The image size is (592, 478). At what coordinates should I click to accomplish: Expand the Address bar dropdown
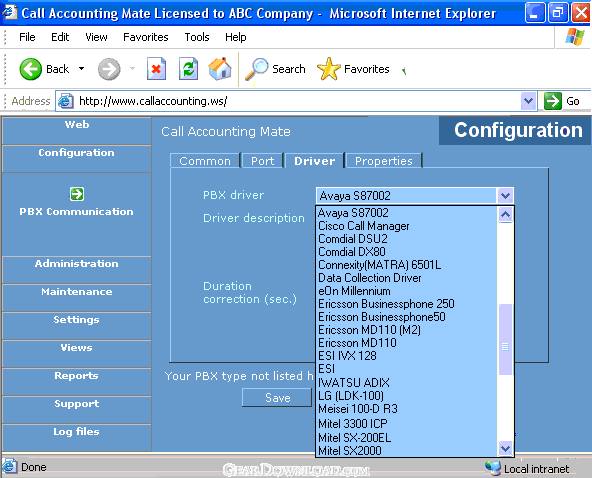(528, 101)
